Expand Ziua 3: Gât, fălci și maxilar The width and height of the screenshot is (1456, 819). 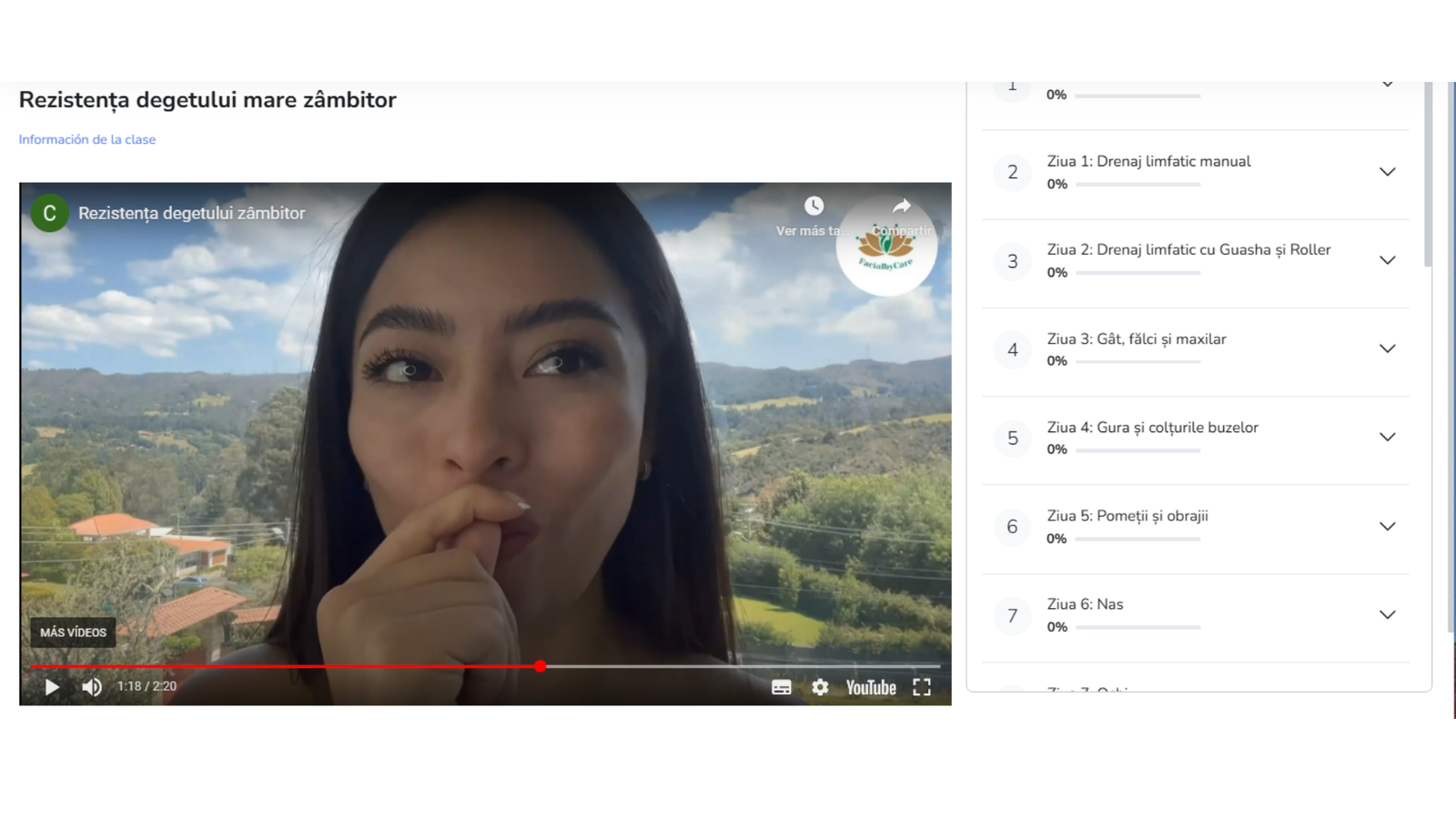tap(1387, 349)
